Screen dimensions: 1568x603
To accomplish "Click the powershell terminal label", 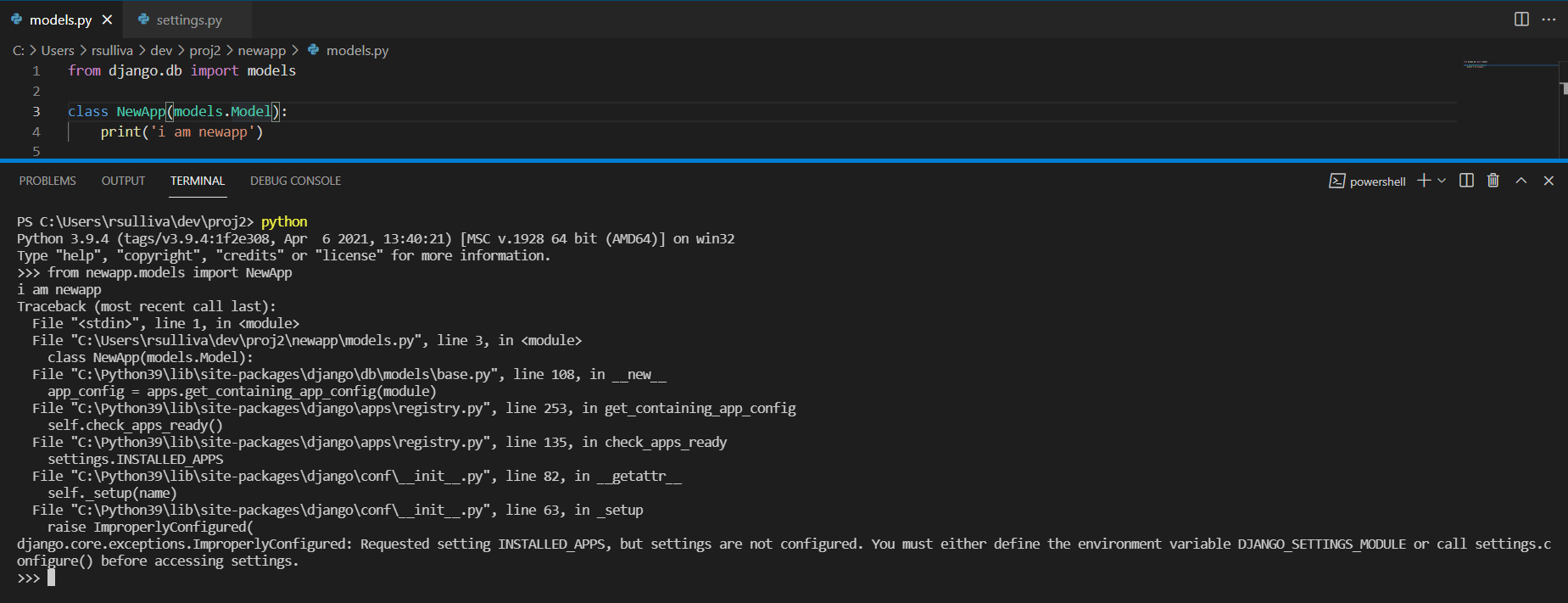I will [x=1367, y=181].
